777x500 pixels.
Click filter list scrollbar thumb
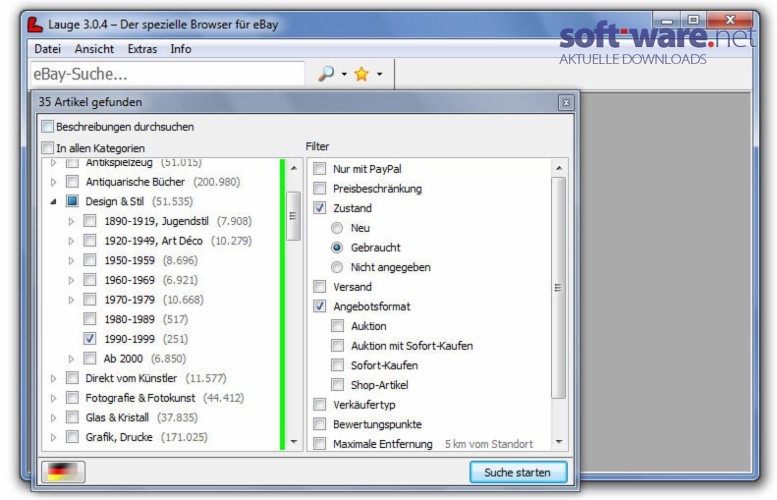[558, 288]
